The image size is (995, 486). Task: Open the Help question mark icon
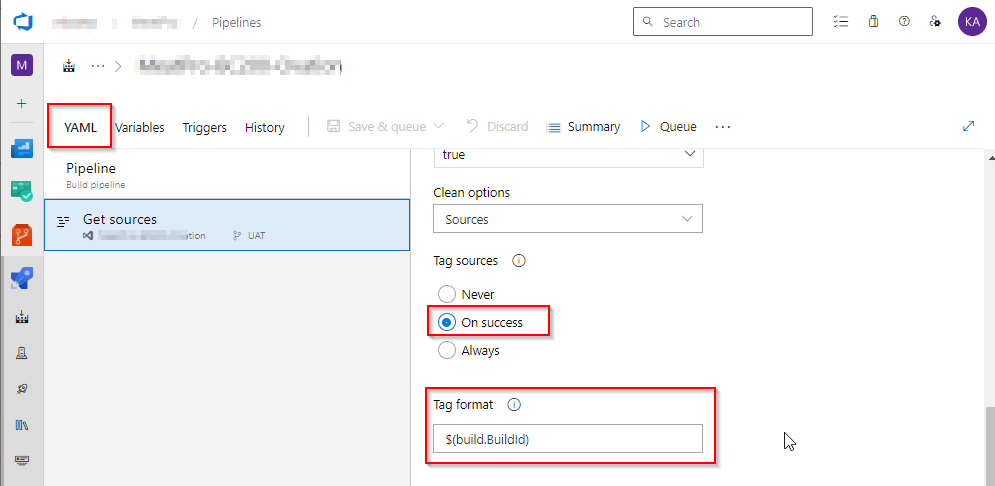coord(904,21)
